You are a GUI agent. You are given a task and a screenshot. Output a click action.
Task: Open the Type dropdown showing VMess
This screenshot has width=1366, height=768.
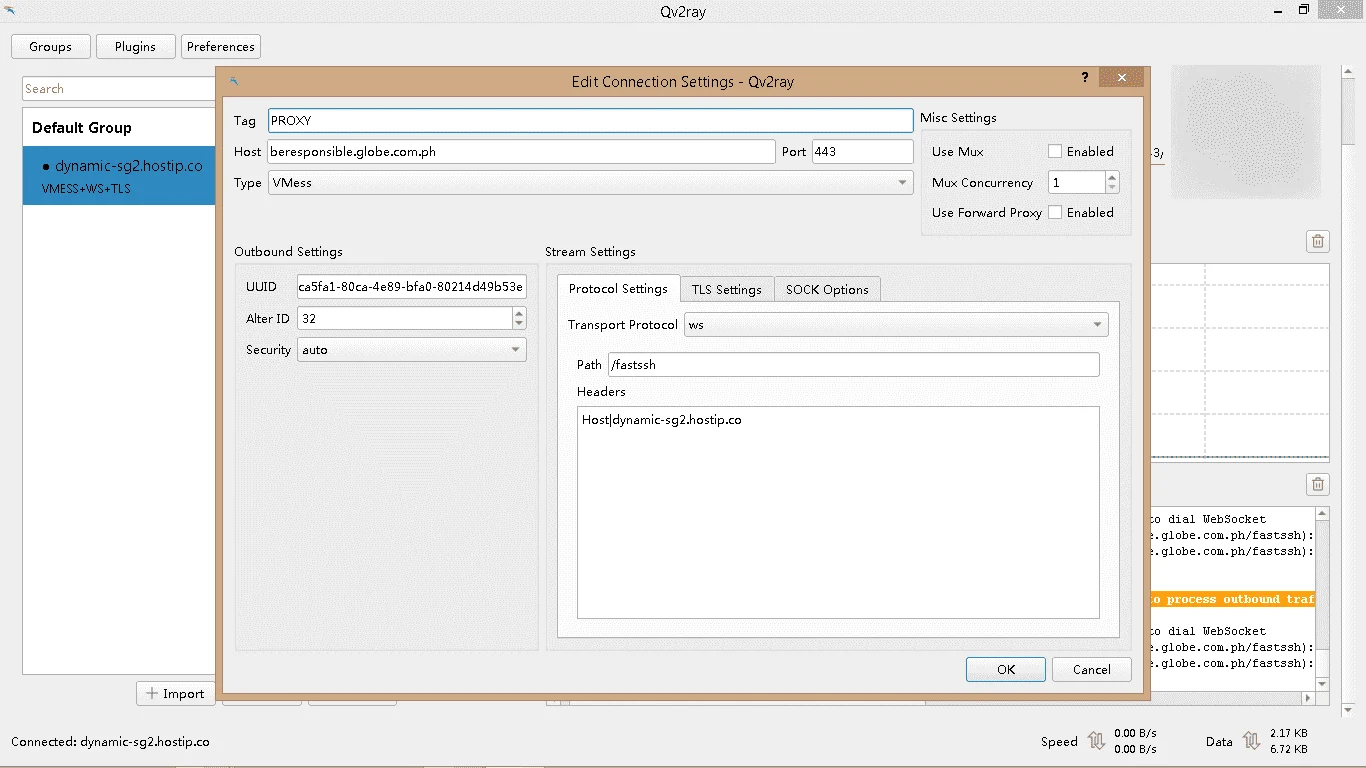[x=591, y=183]
